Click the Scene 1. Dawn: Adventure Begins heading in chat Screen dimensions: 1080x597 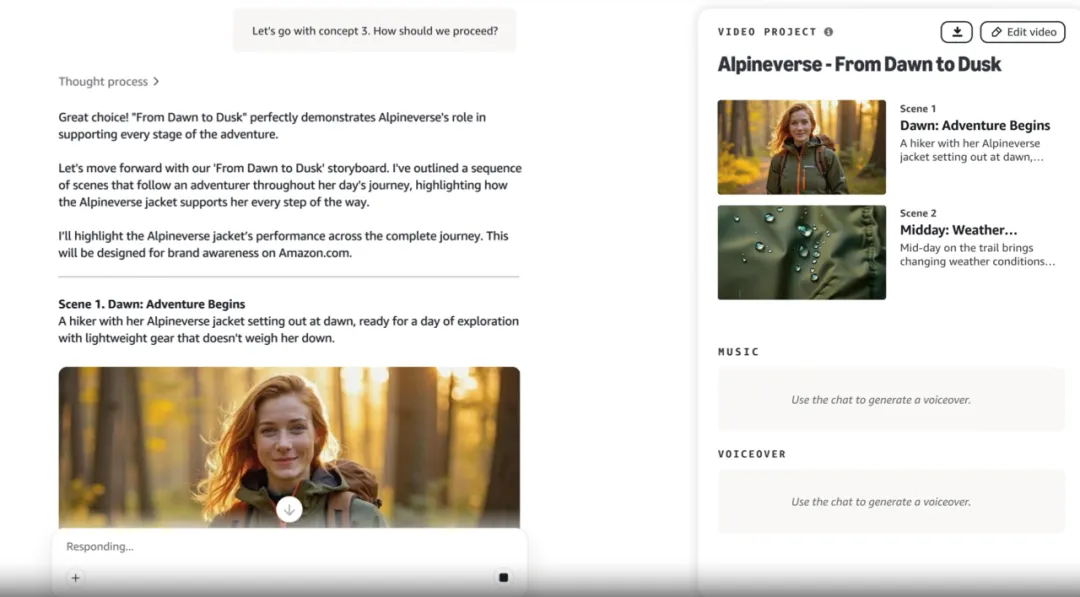tap(152, 304)
